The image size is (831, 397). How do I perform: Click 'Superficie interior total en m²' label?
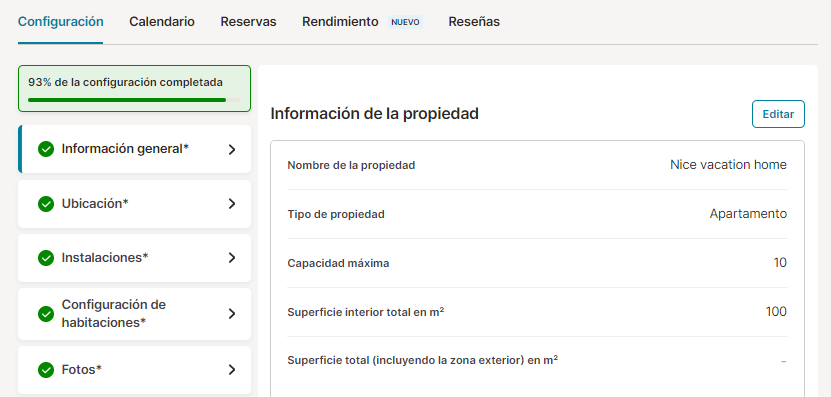[x=366, y=312]
